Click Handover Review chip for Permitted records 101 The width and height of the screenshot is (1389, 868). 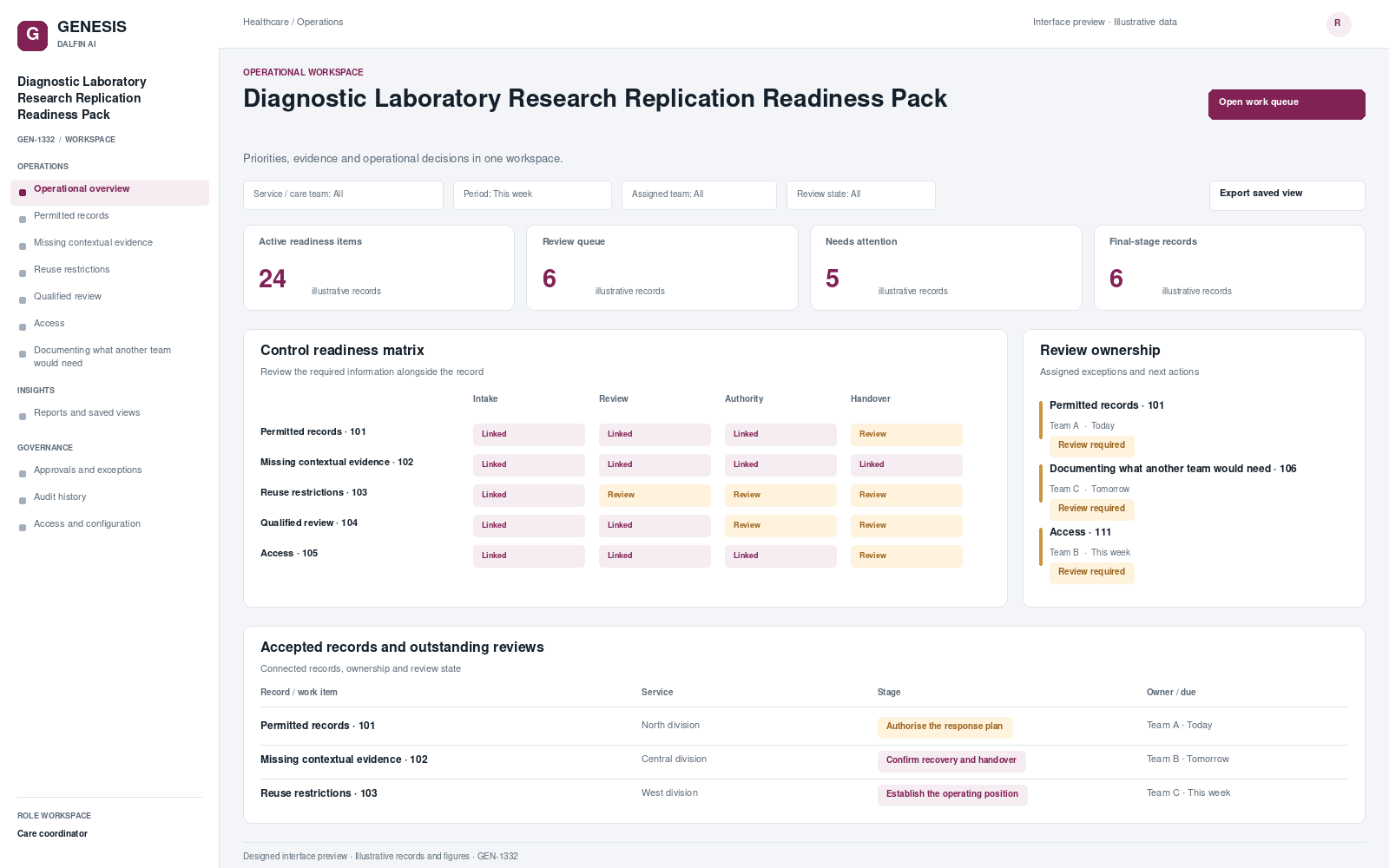click(x=906, y=435)
